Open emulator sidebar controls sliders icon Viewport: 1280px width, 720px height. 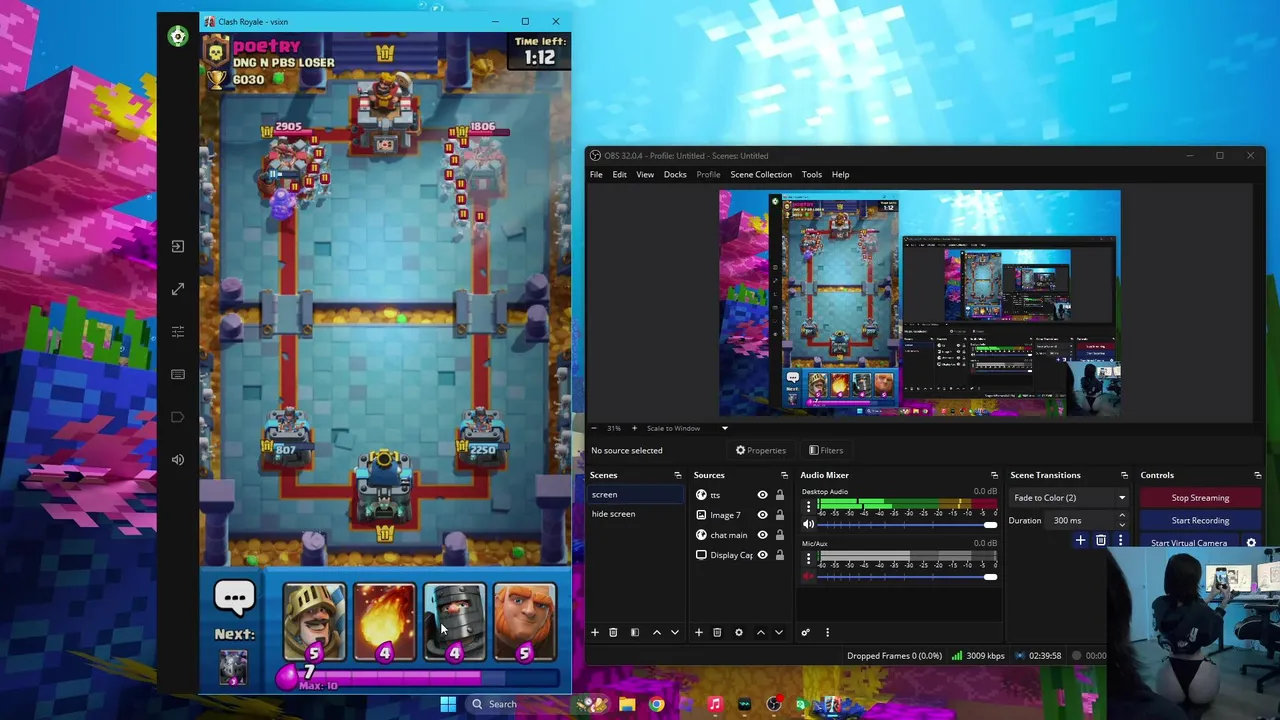pyautogui.click(x=178, y=331)
